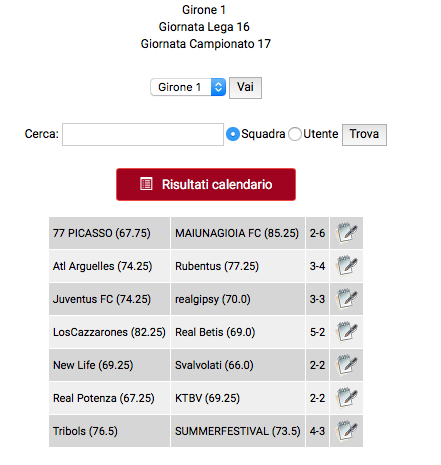Click edit icon in Atl Arguelles row

pos(347,266)
